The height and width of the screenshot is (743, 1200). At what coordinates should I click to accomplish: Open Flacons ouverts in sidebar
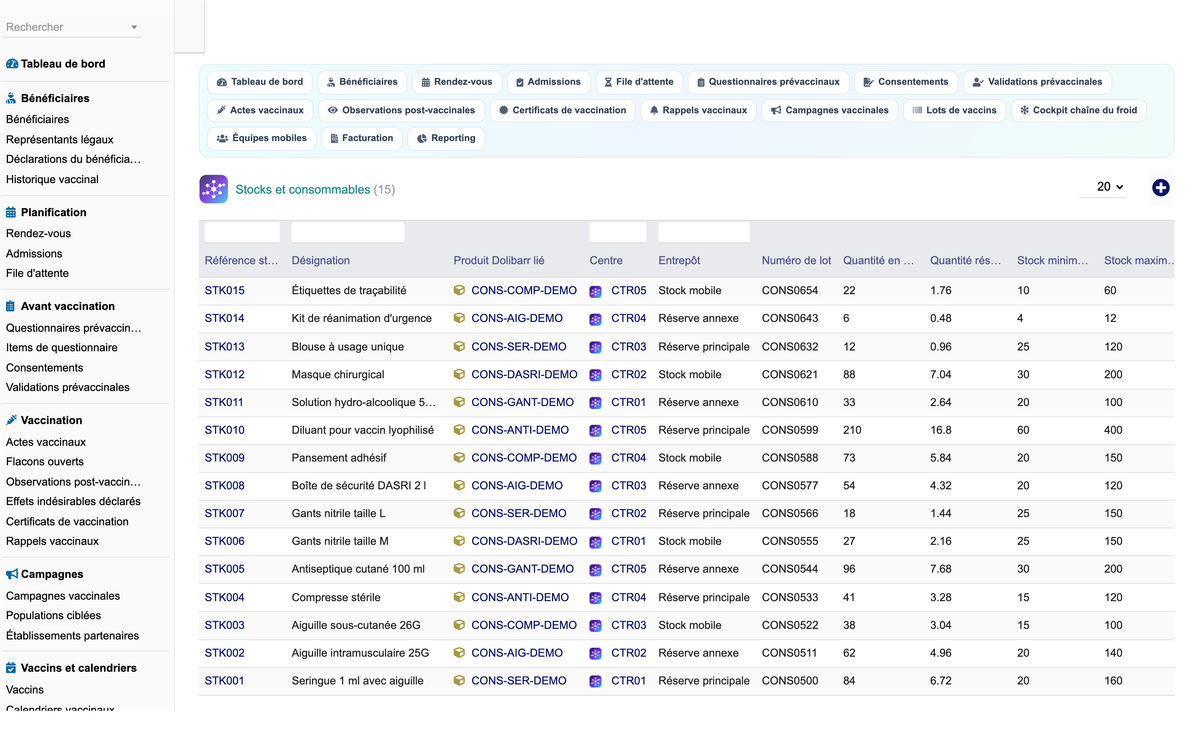pos(45,462)
